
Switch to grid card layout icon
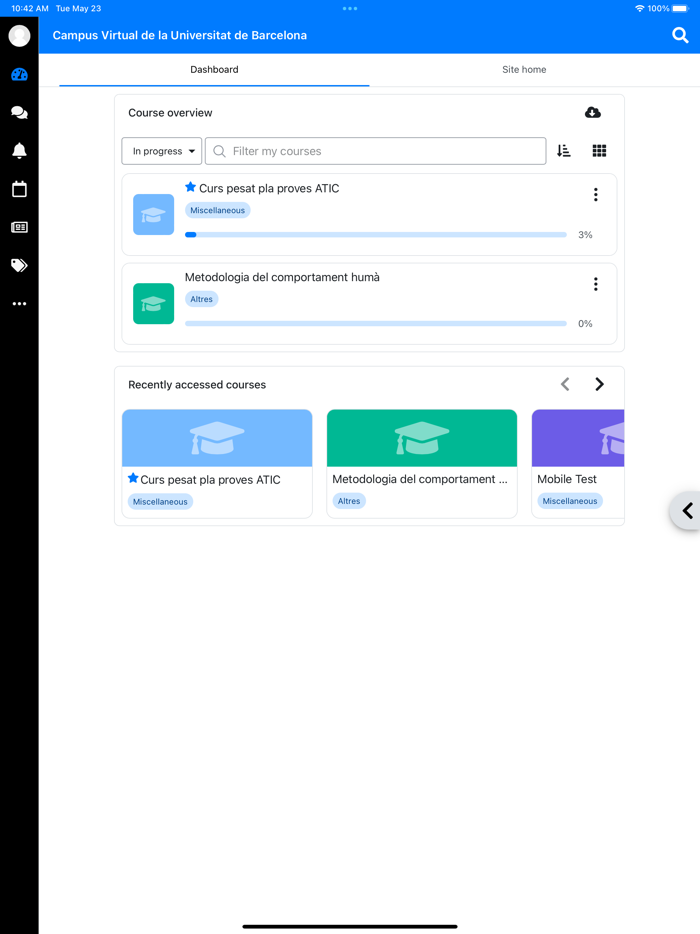point(599,151)
